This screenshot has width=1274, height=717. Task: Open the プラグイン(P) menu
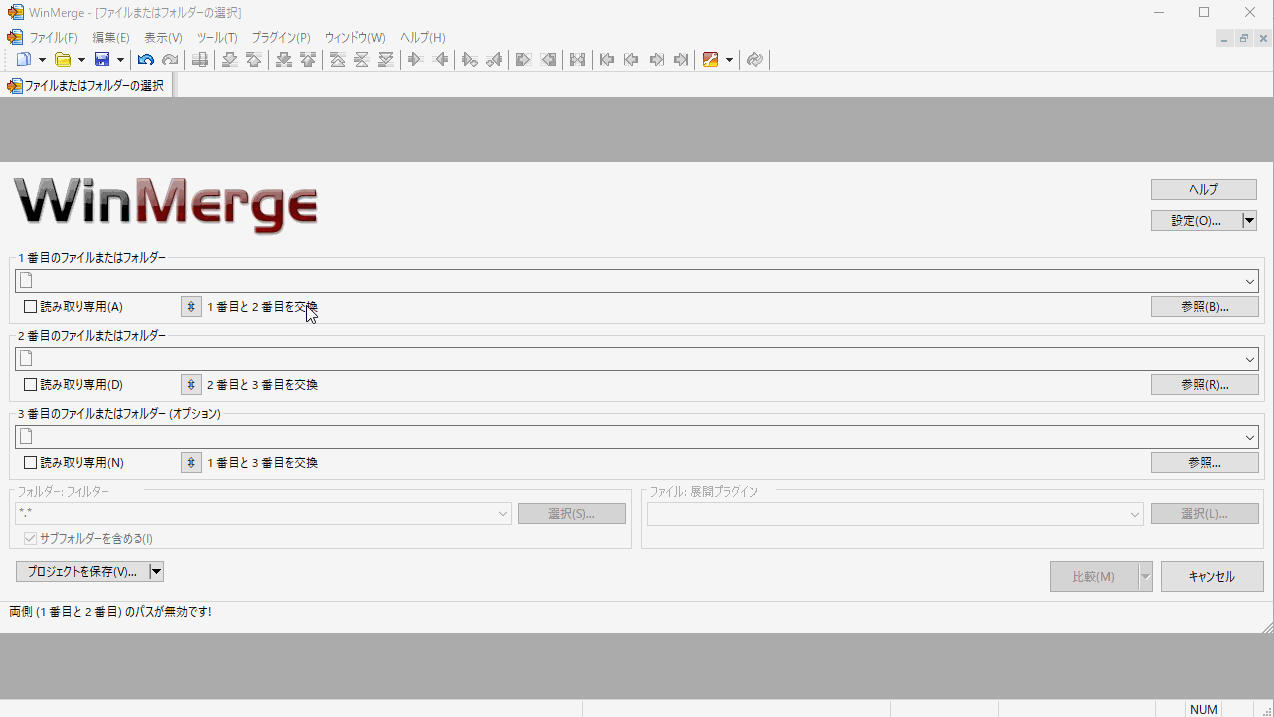(x=281, y=37)
